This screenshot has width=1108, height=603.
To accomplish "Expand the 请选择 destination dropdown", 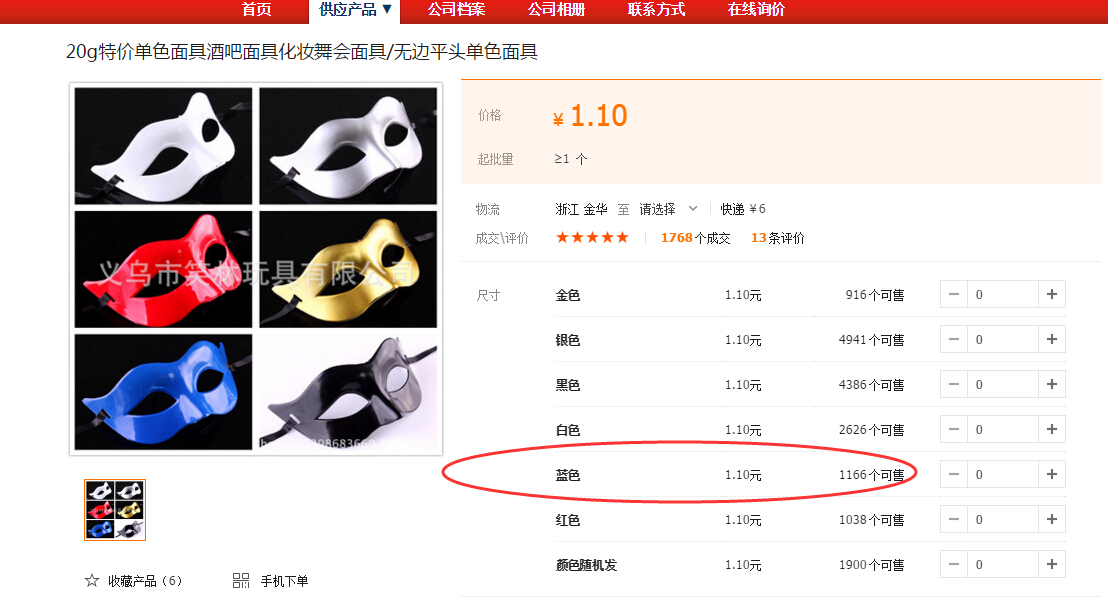I will point(668,209).
